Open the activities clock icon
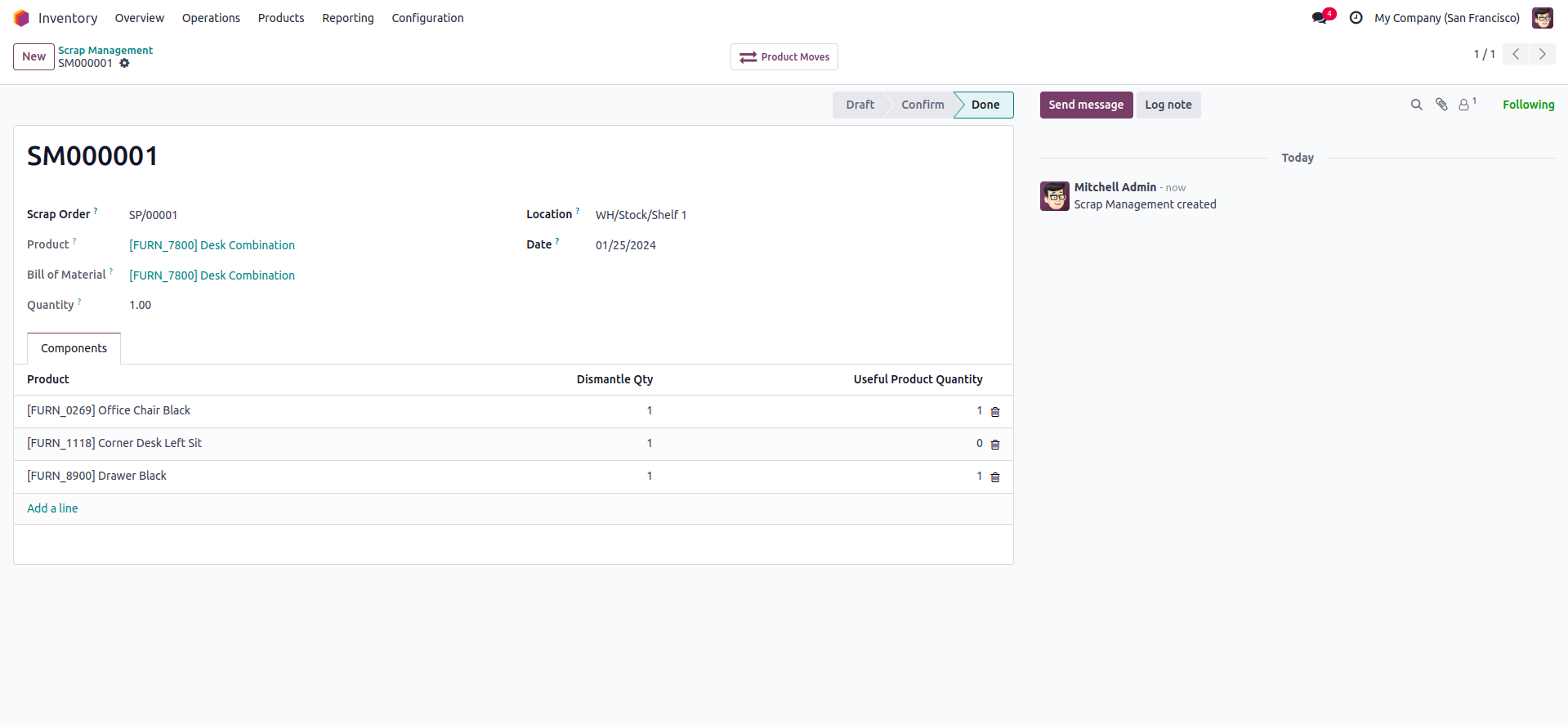Screen dimensions: 1568x725 click(1356, 18)
